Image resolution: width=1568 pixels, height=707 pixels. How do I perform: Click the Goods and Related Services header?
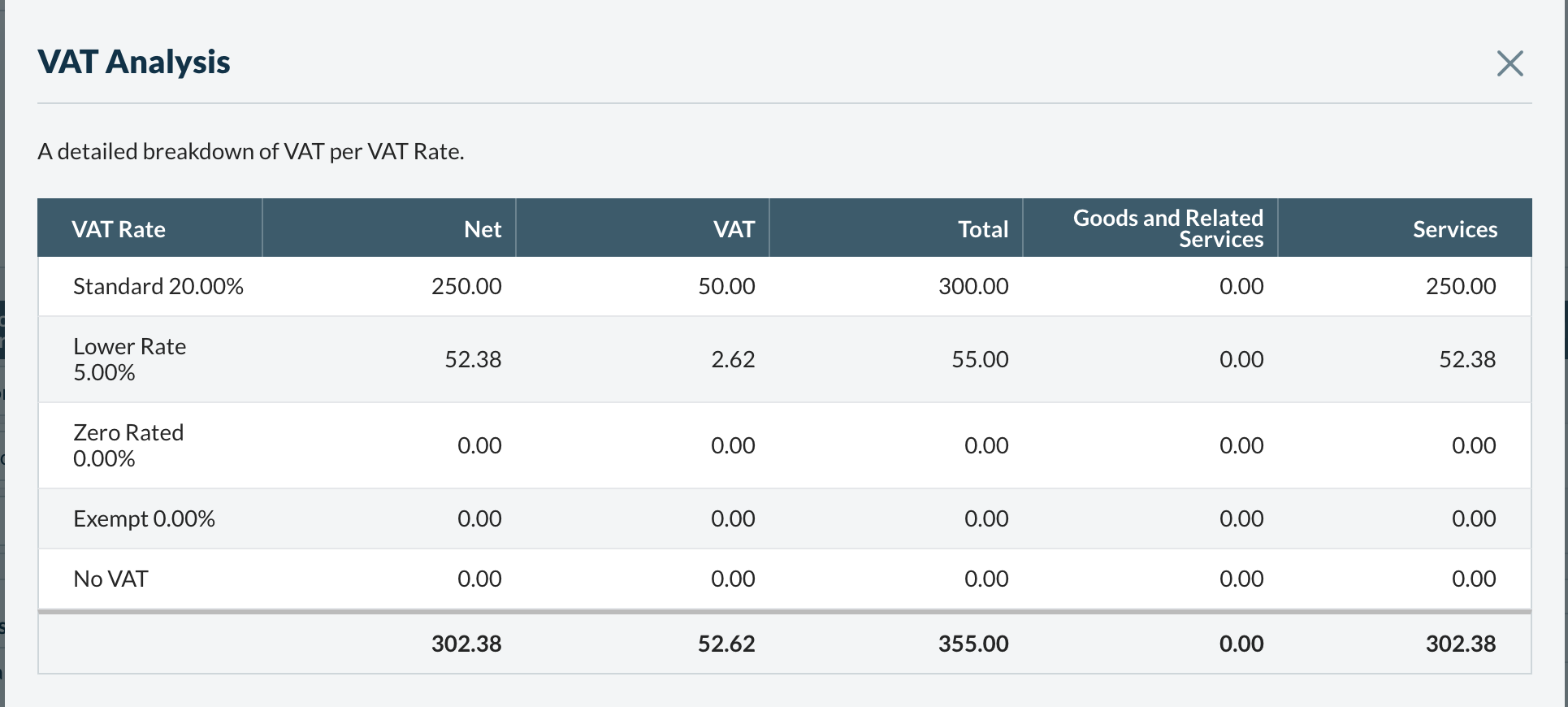coord(1167,228)
